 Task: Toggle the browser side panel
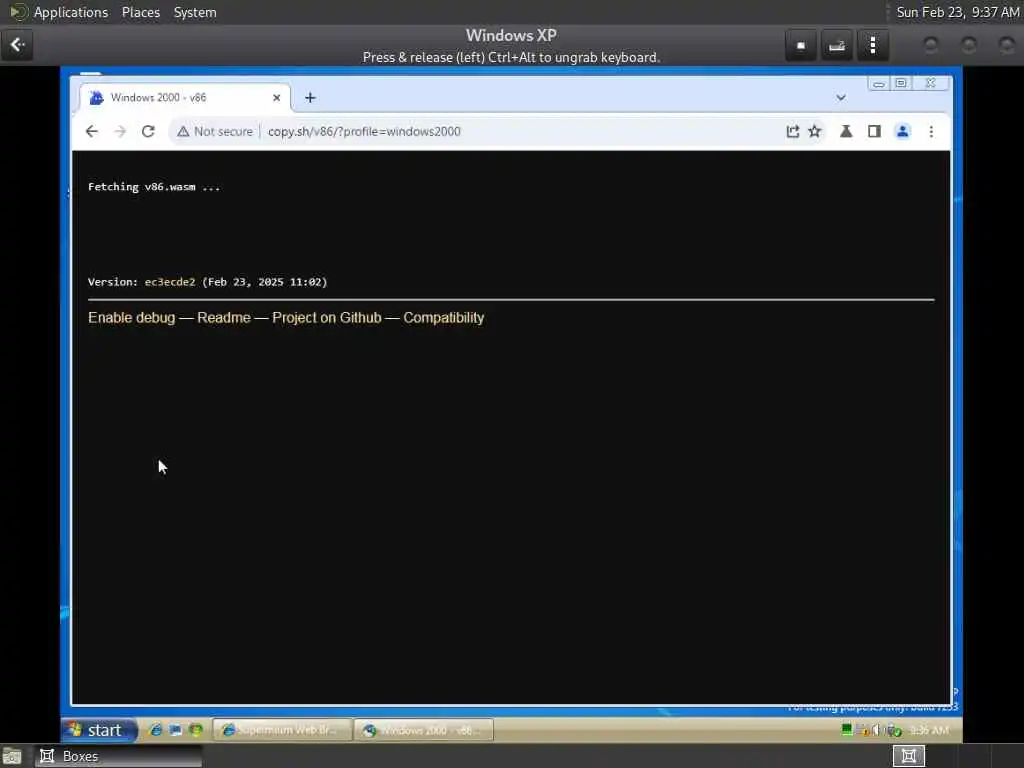874,131
